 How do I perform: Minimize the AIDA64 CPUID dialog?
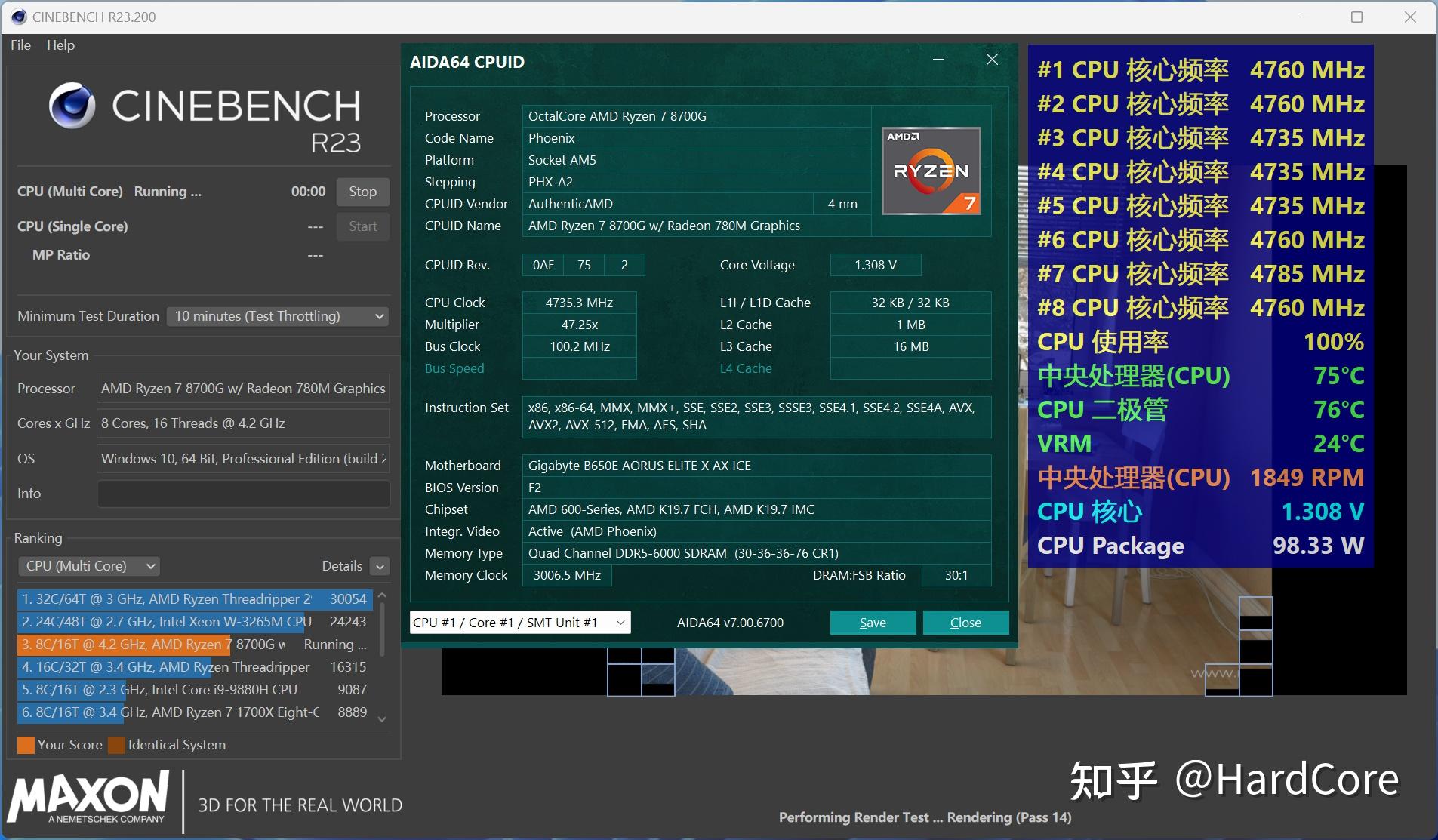(x=938, y=60)
